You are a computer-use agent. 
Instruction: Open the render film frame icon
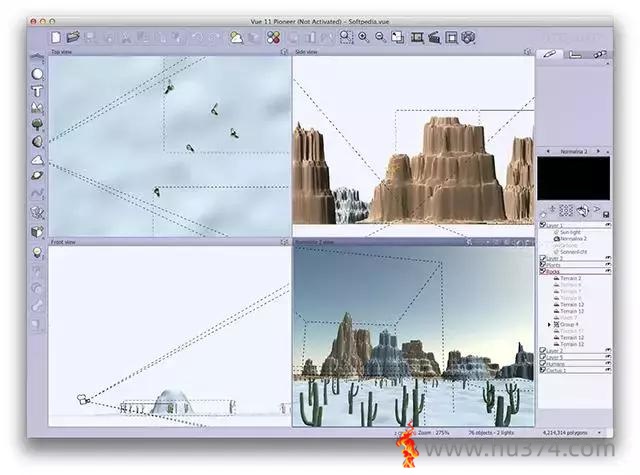tap(417, 38)
